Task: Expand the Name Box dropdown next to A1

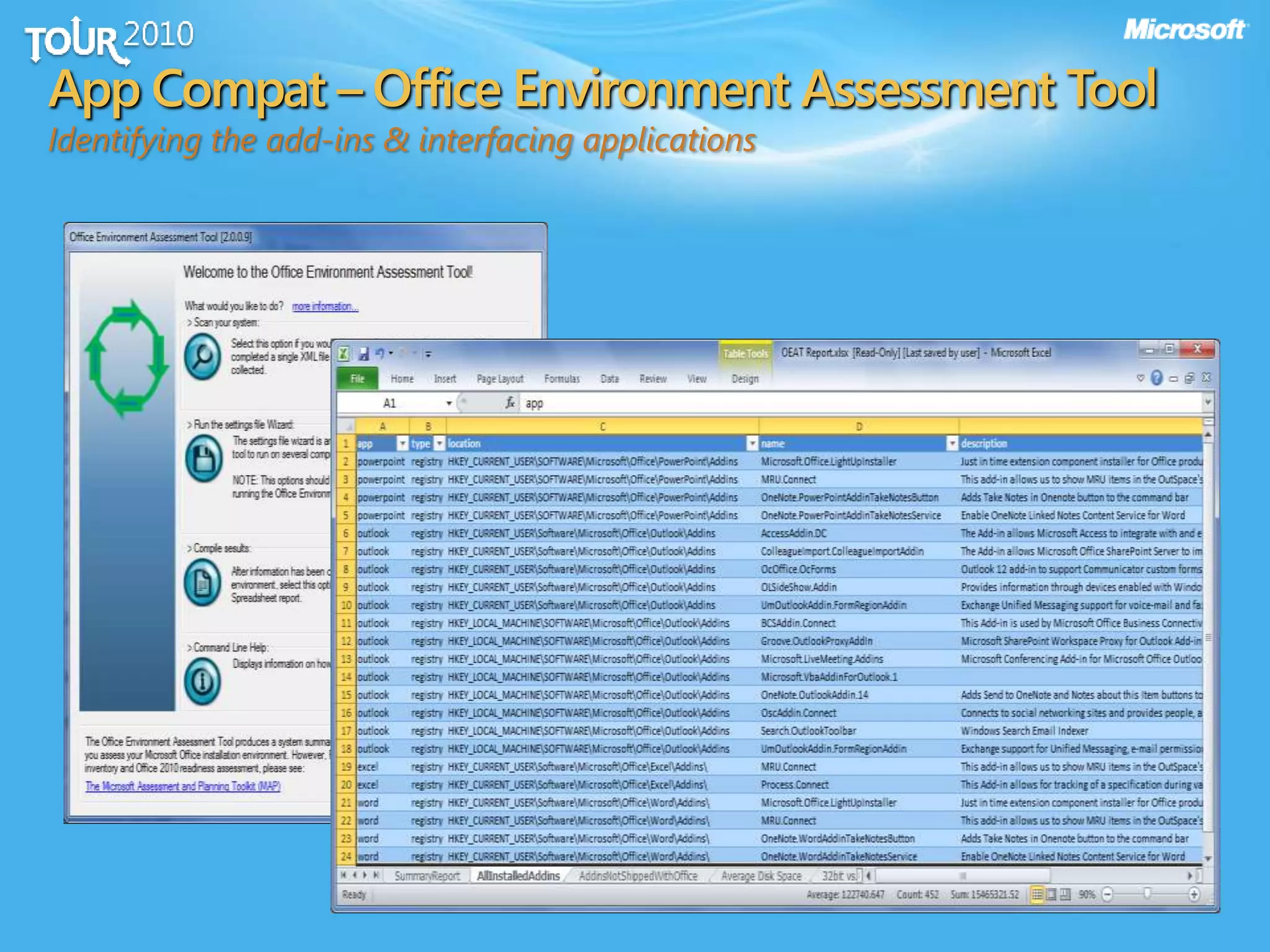Action: (x=449, y=403)
